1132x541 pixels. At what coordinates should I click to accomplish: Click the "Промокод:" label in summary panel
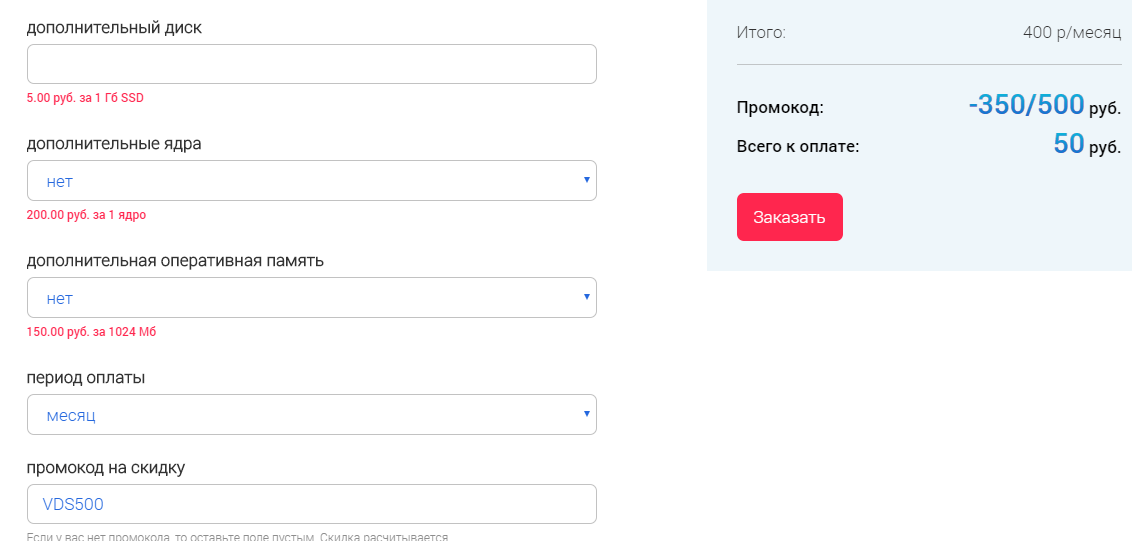[780, 108]
